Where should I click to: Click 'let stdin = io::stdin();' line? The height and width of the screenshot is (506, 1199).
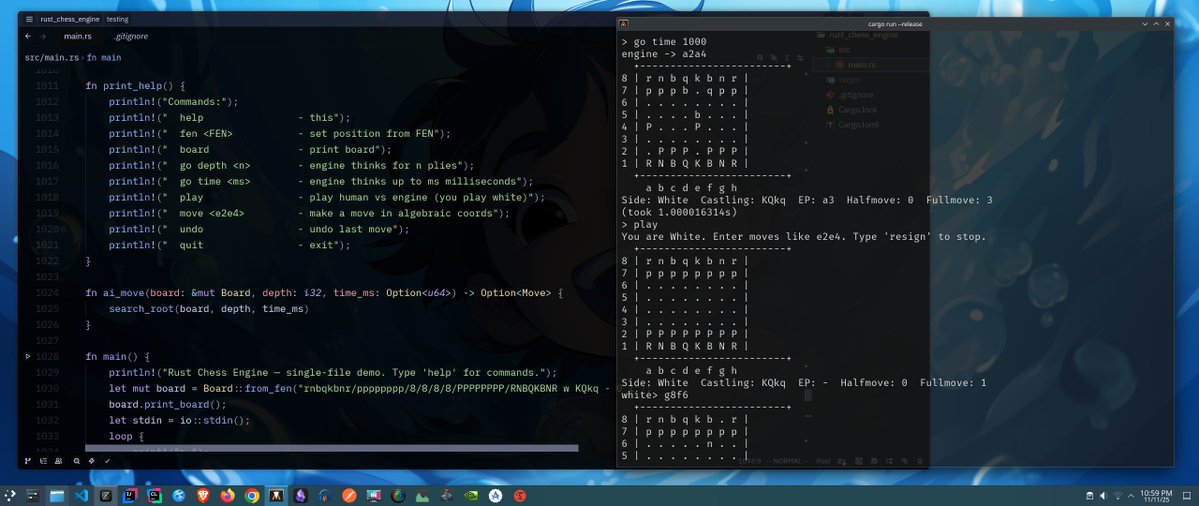click(179, 420)
